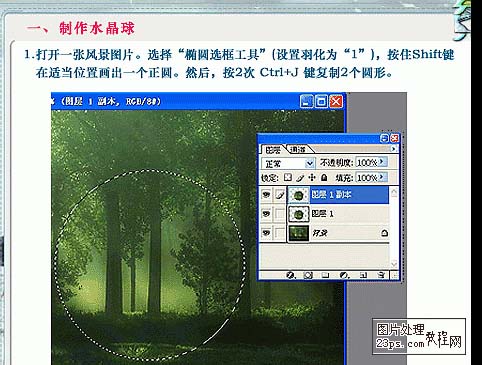Create a new layer group icon
Screen dimensions: 482x365
tap(325, 275)
